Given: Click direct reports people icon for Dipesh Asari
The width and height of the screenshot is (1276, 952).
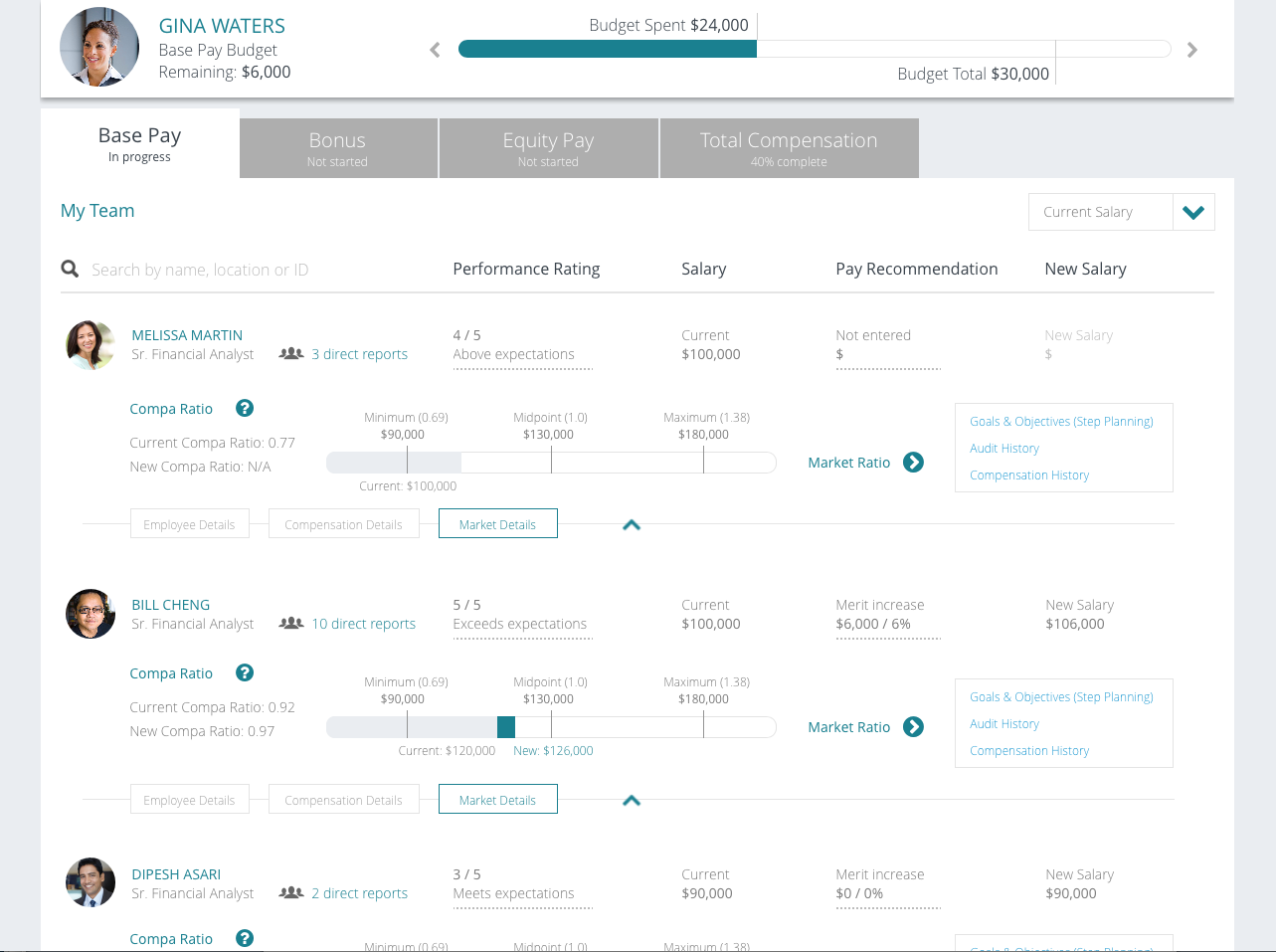Looking at the screenshot, I should tap(291, 892).
